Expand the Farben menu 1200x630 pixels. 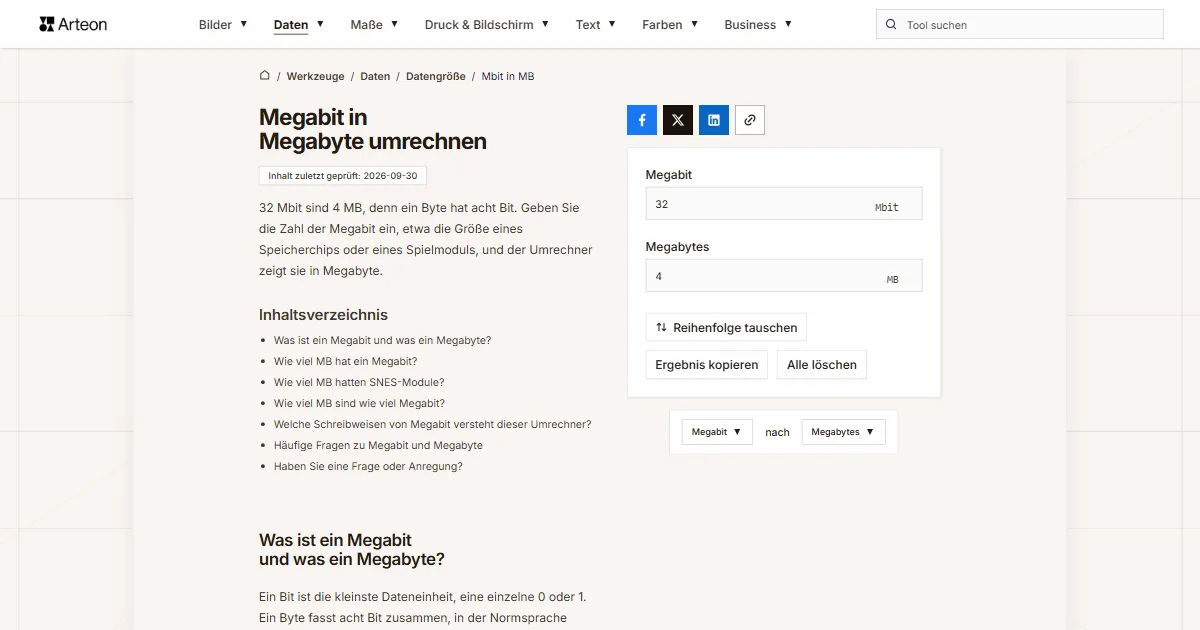pyautogui.click(x=670, y=24)
